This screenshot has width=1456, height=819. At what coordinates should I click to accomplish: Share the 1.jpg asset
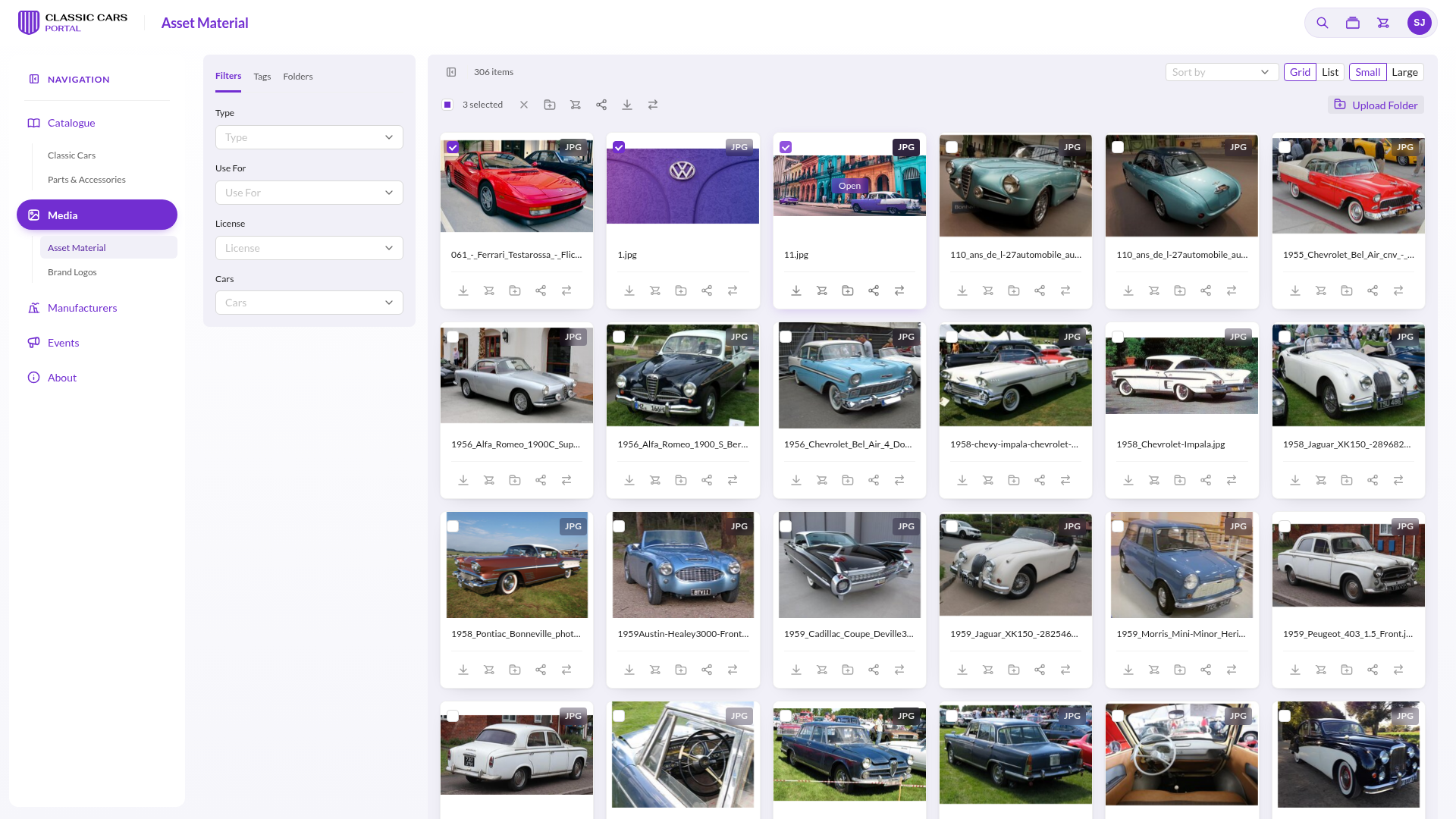707,290
